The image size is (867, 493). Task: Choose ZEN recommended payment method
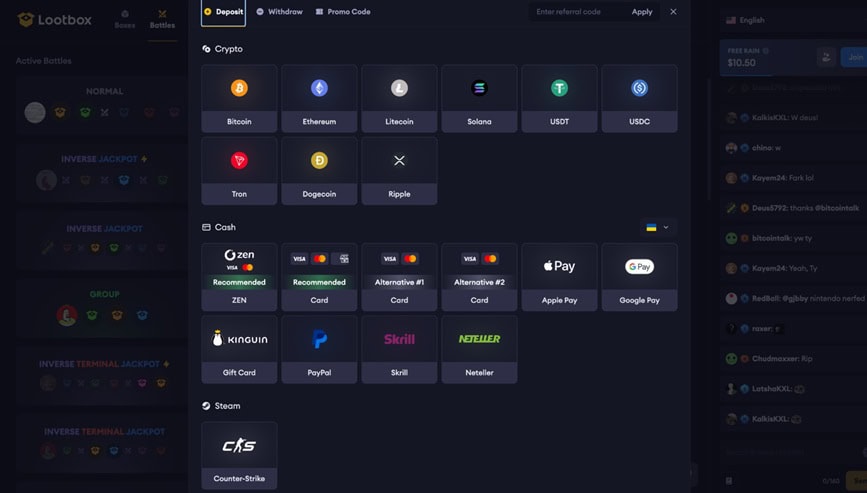[x=239, y=277]
